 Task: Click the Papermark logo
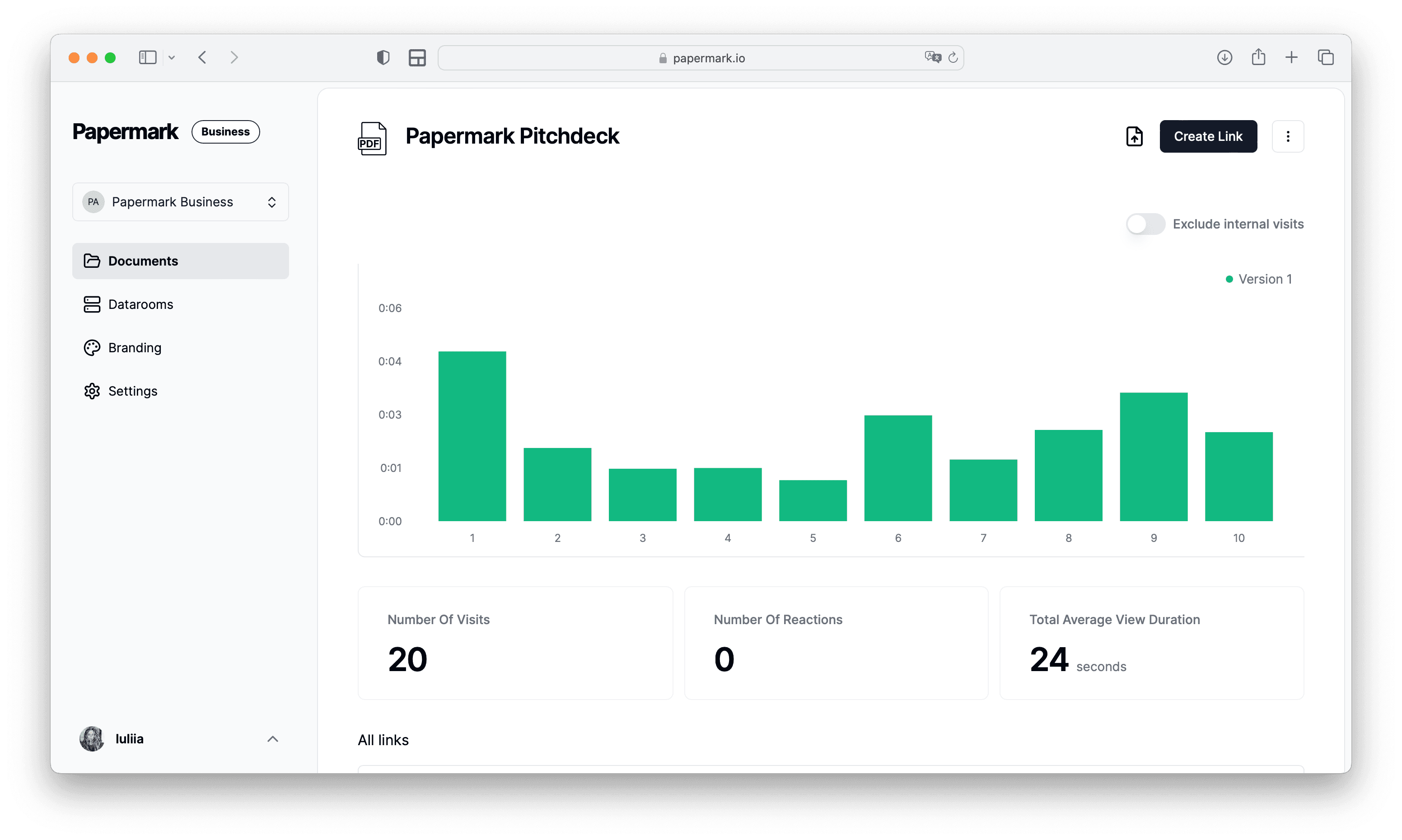[x=125, y=131]
